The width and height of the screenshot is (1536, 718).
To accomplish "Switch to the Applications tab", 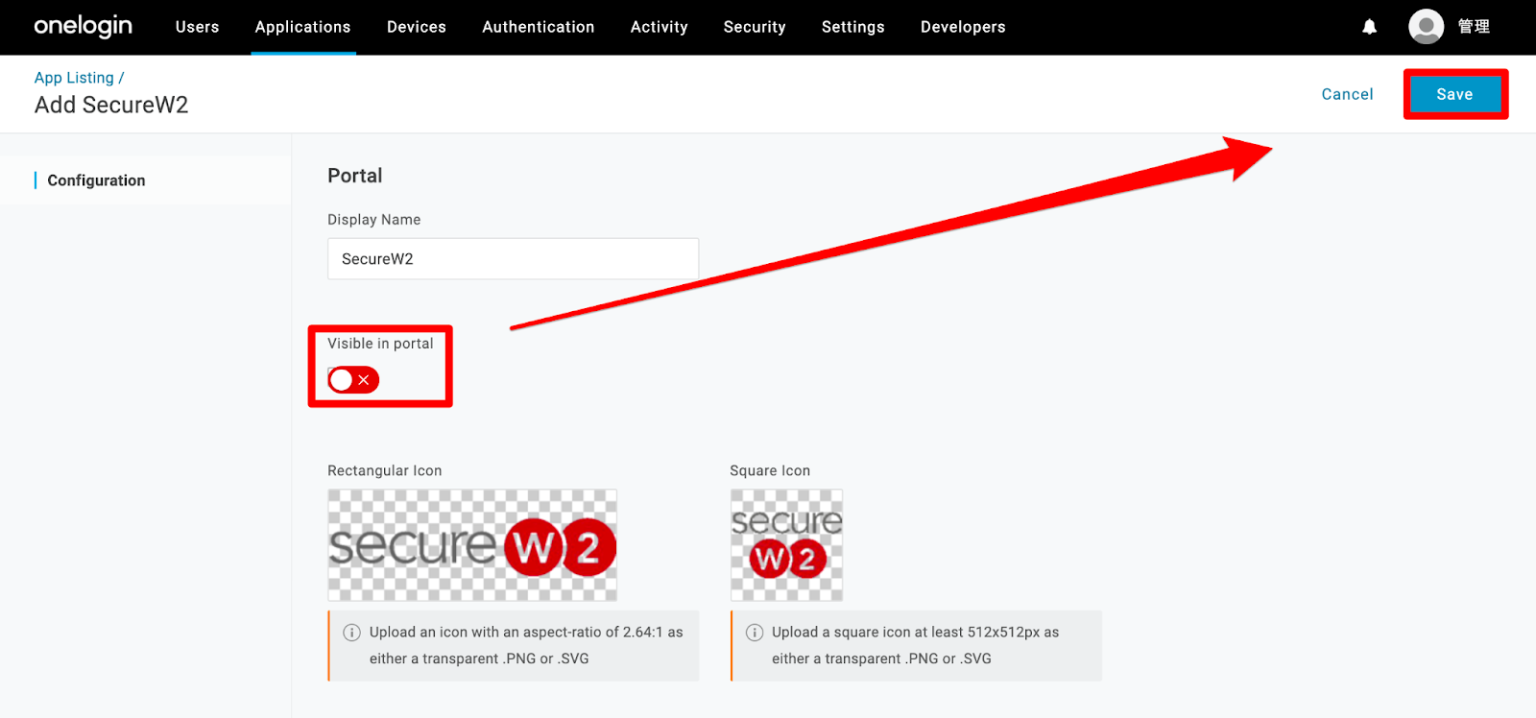I will [302, 27].
